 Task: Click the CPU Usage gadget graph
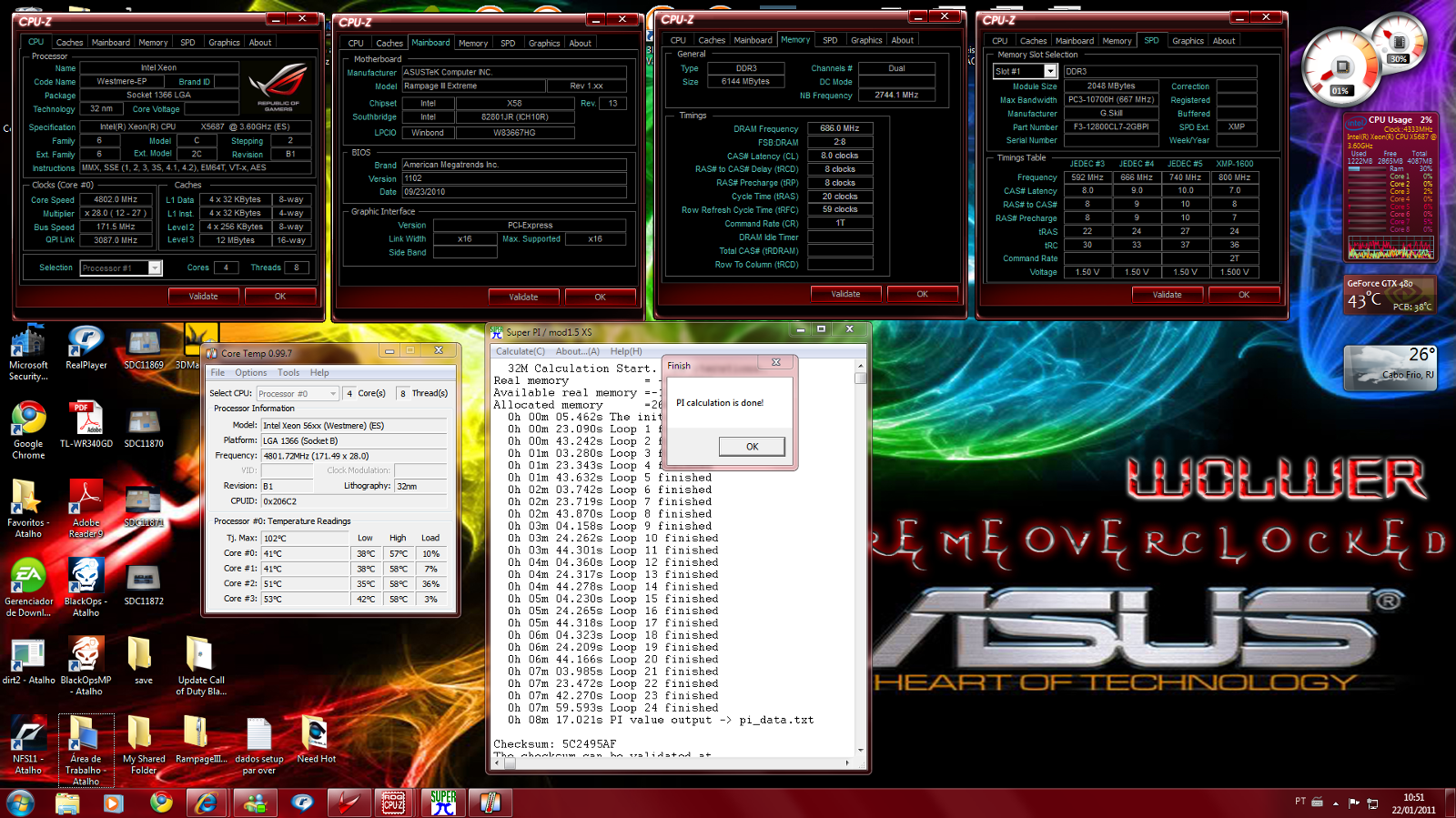coord(1391,247)
